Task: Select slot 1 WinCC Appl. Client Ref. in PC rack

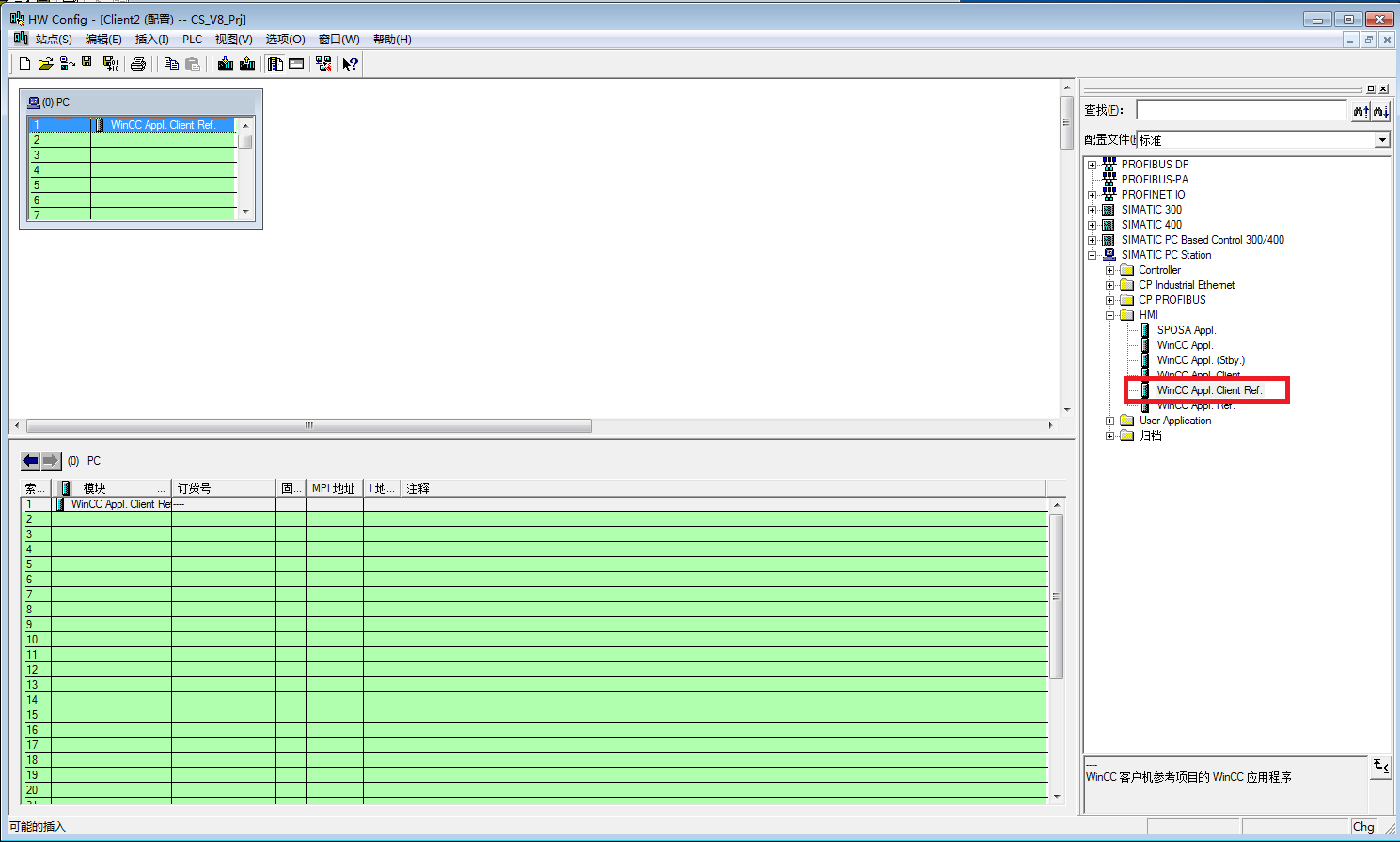Action: coord(132,125)
